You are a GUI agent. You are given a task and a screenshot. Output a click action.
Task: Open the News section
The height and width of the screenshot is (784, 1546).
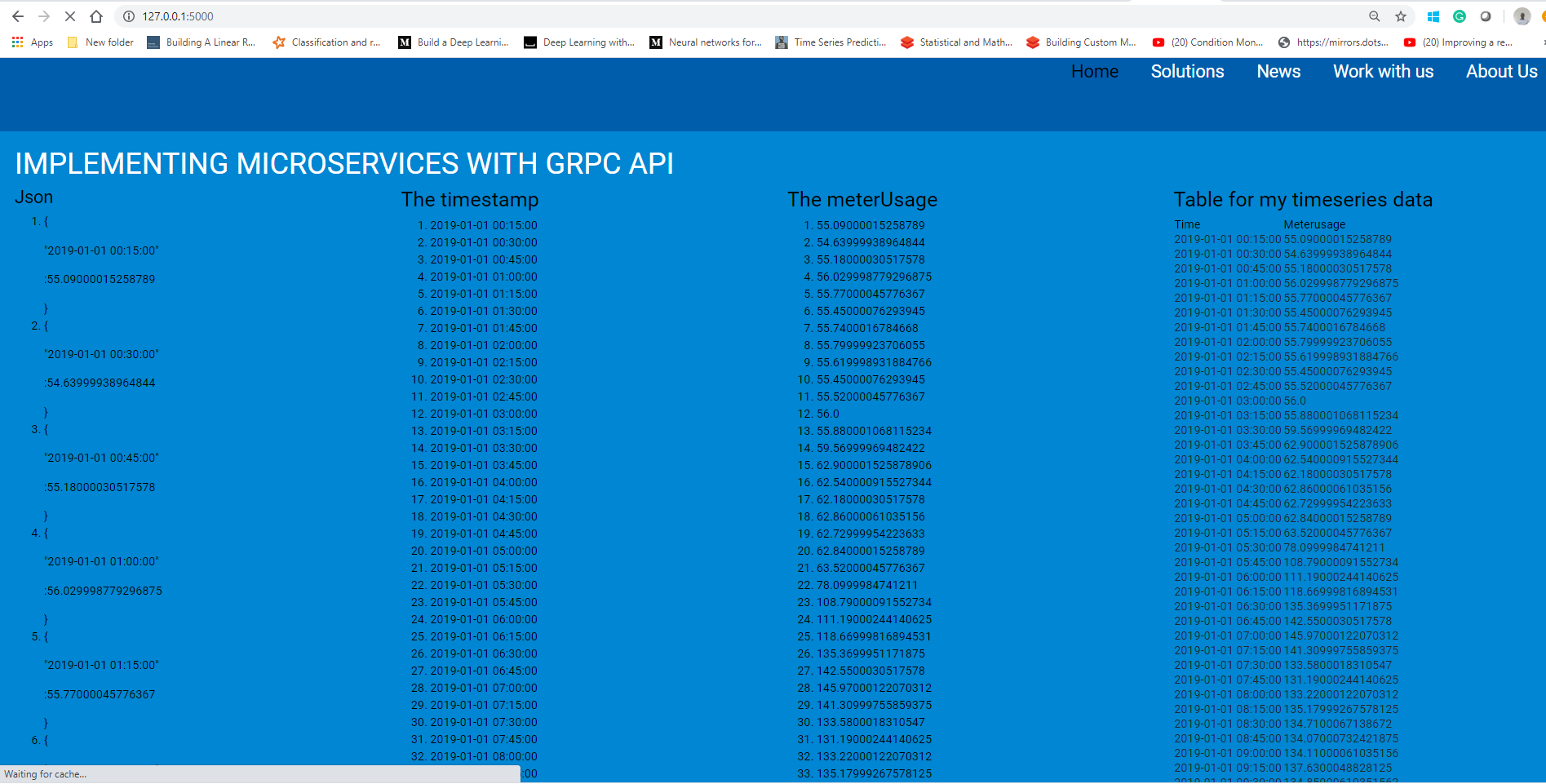[x=1278, y=72]
